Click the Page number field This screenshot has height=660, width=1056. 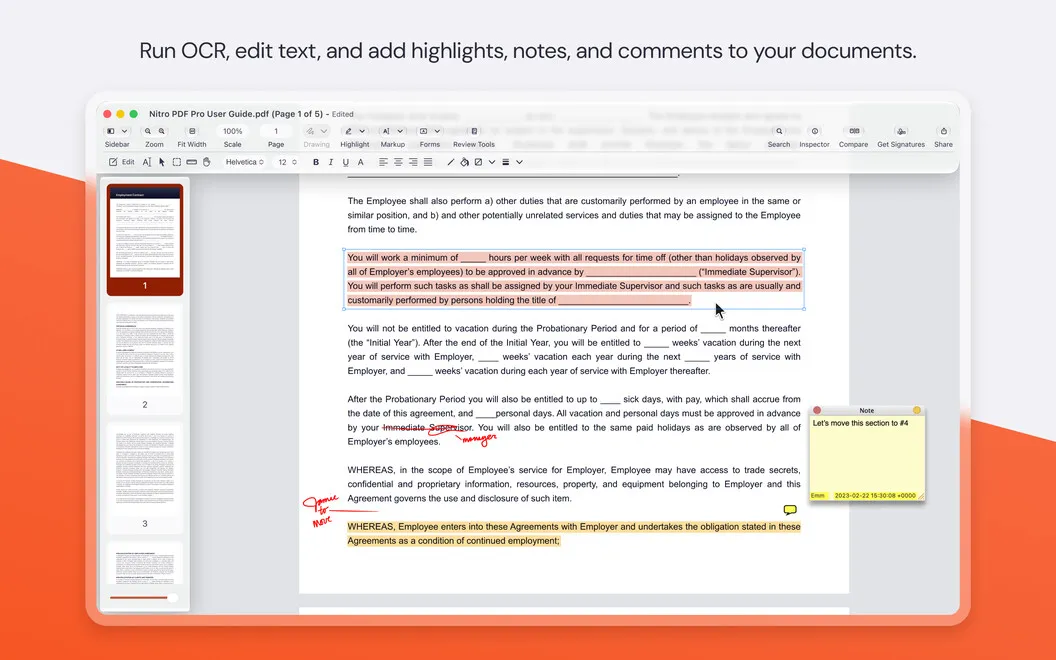[275, 131]
